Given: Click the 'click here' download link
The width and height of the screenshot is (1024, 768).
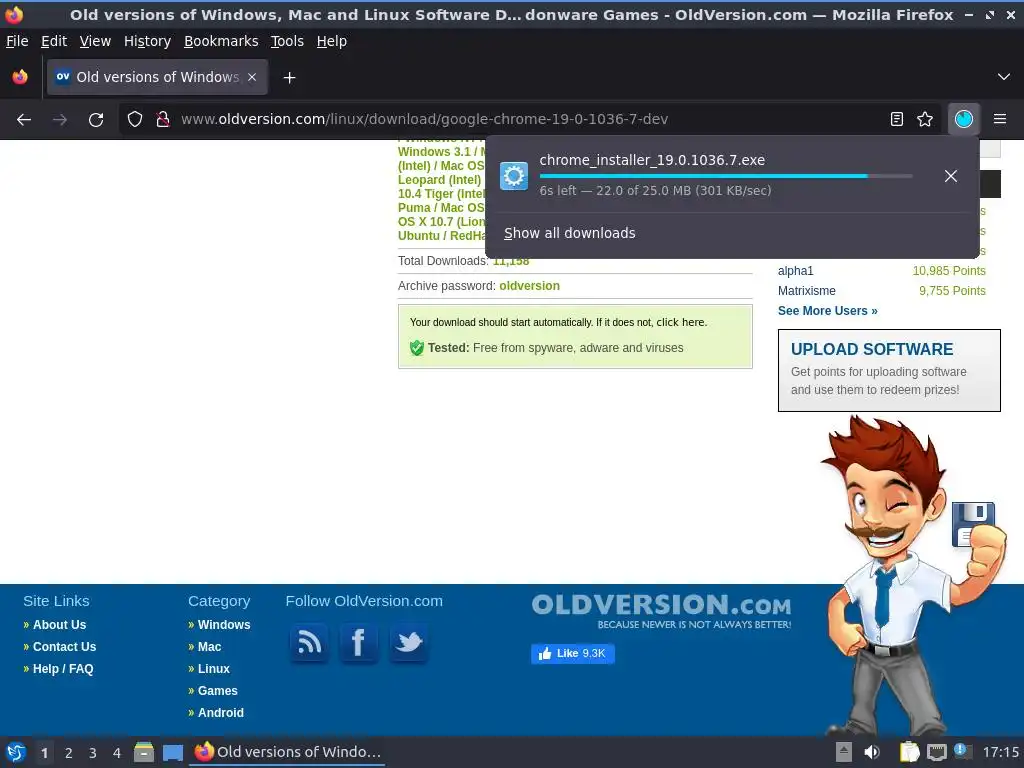Looking at the screenshot, I should 680,323.
